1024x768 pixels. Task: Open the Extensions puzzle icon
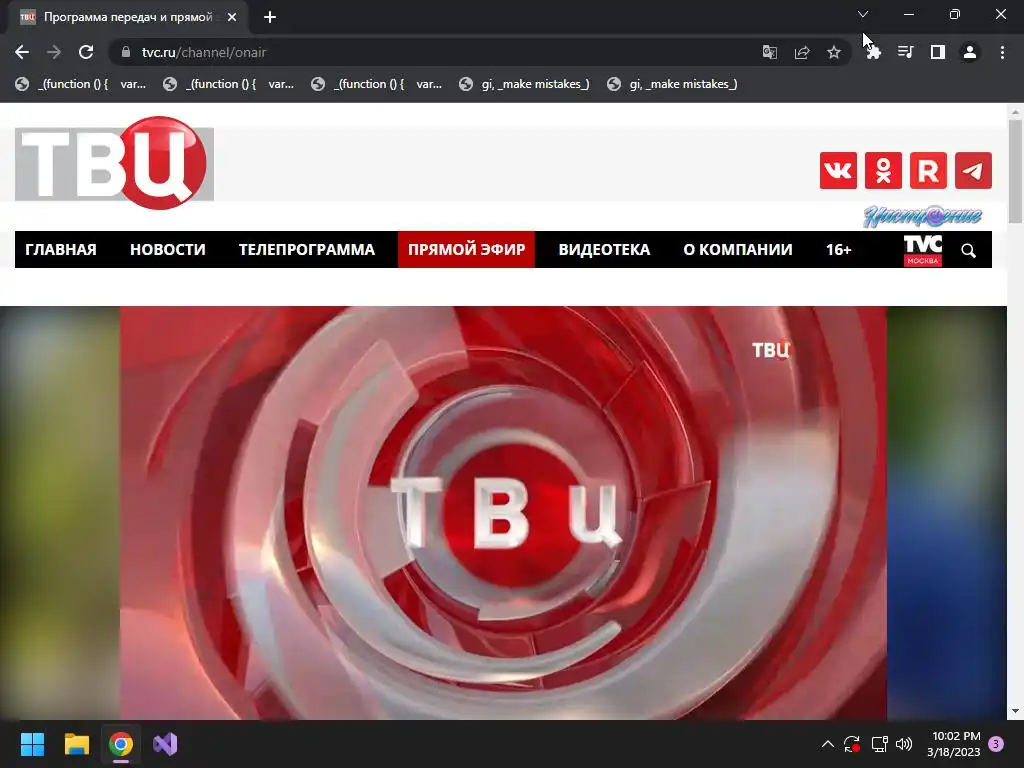click(x=874, y=52)
